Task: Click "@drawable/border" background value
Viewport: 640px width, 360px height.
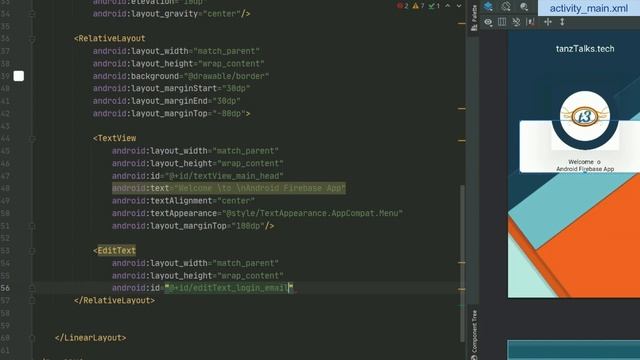Action: point(227,76)
